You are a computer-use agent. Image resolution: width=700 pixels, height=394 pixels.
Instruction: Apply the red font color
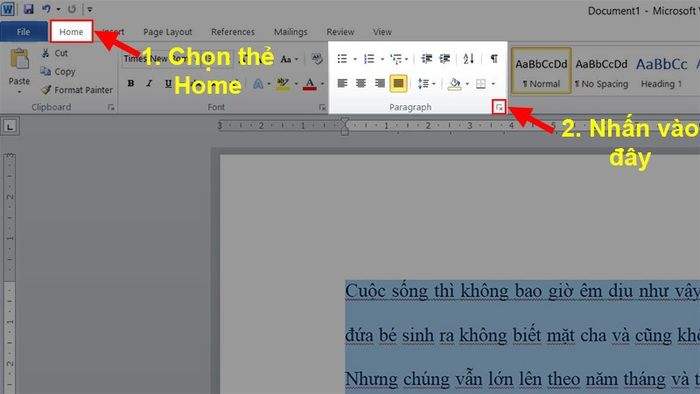click(x=310, y=83)
